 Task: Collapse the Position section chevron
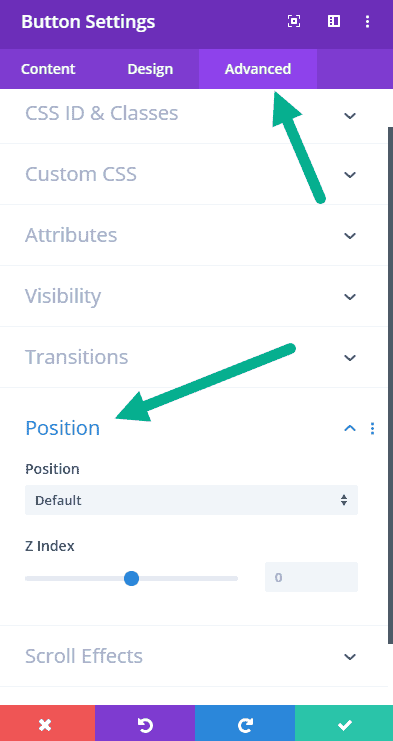click(x=350, y=428)
